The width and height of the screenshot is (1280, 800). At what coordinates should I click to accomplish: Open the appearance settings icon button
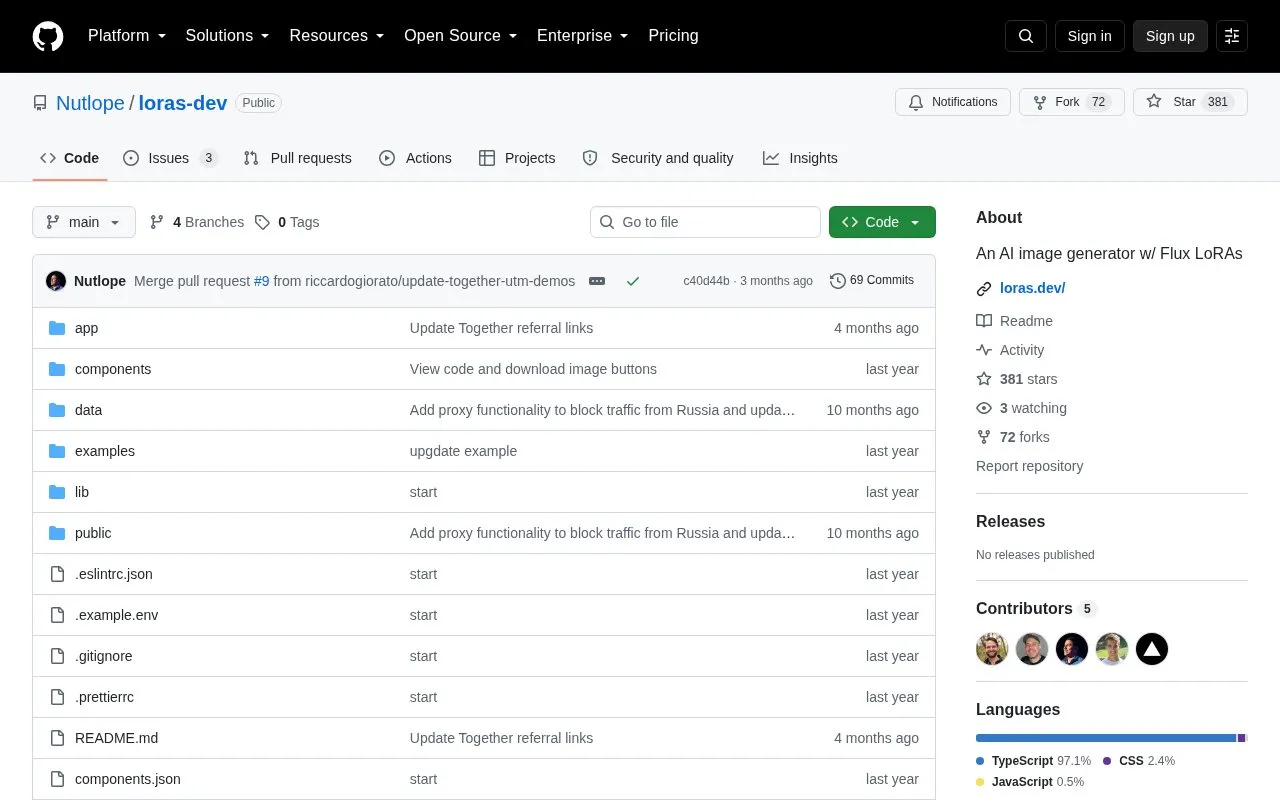(1232, 36)
